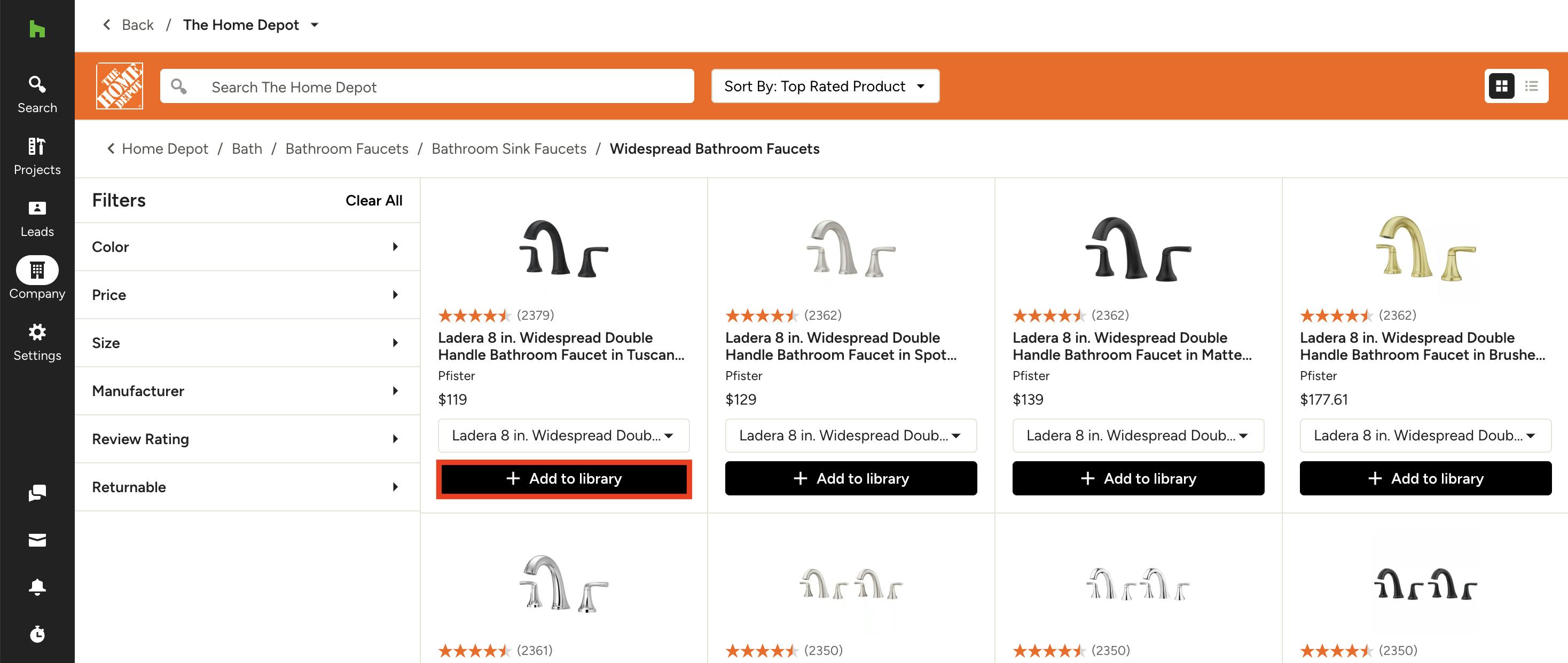
Task: Open the timer clock sidebar icon
Action: [37, 634]
